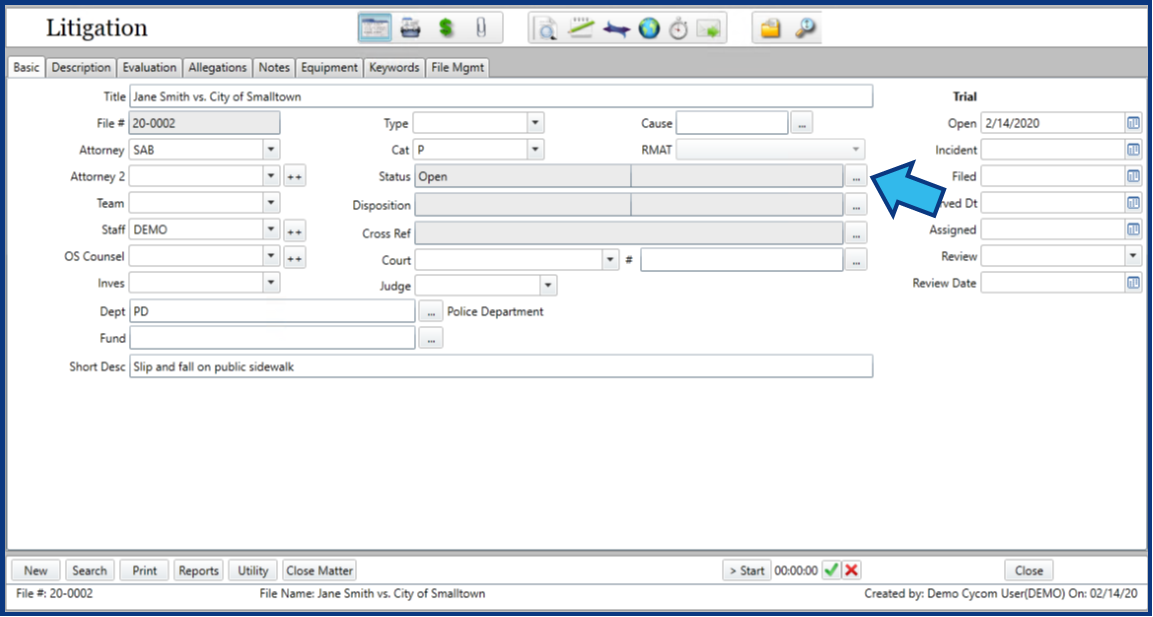Screen dimensions: 1153x617
Task: Open the notepad with pencil icon
Action: pos(582,29)
